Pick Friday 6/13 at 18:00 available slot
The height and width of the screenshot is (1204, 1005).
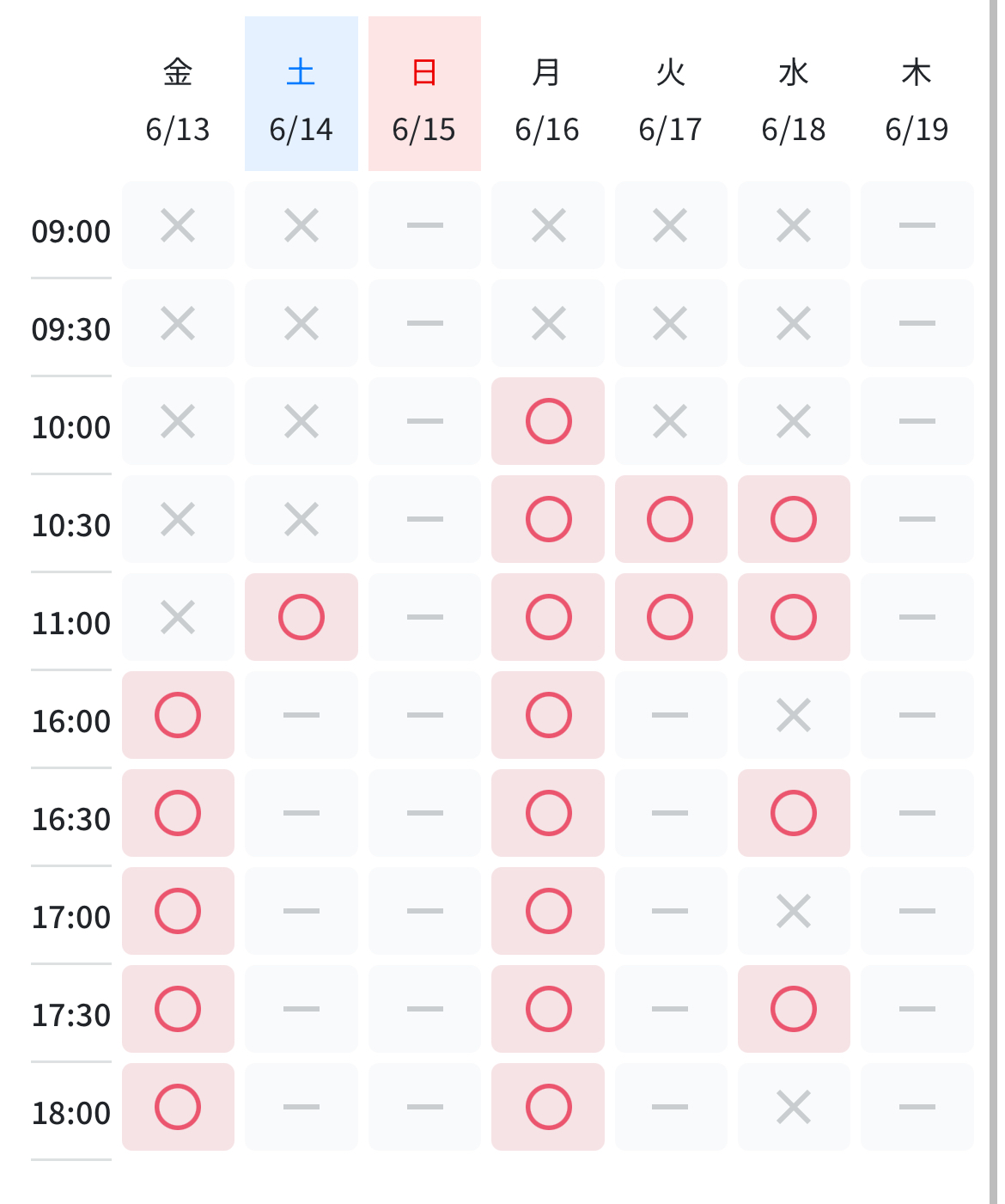pyautogui.click(x=178, y=1107)
